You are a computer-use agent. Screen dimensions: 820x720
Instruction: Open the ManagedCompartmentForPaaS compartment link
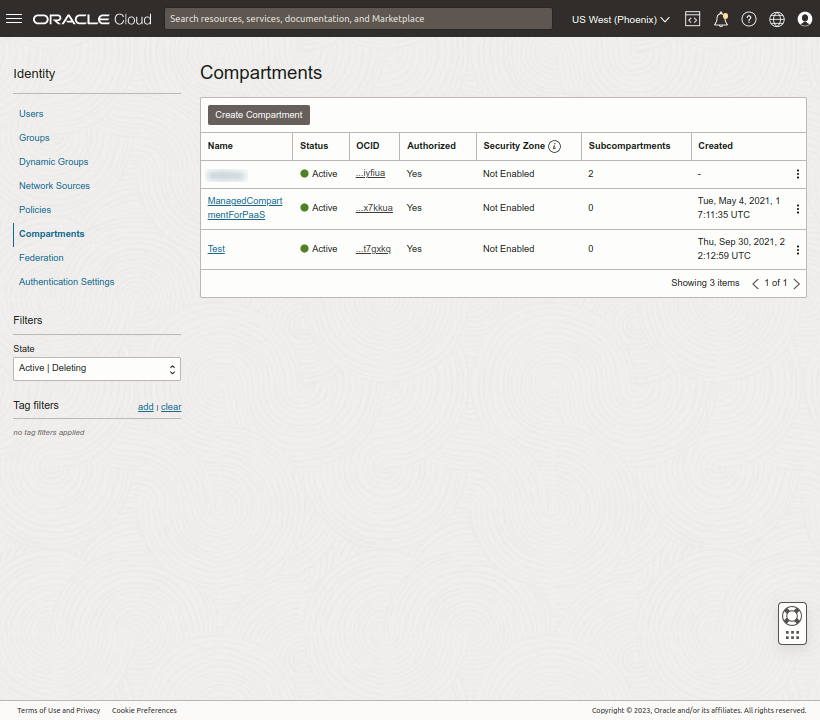(244, 207)
